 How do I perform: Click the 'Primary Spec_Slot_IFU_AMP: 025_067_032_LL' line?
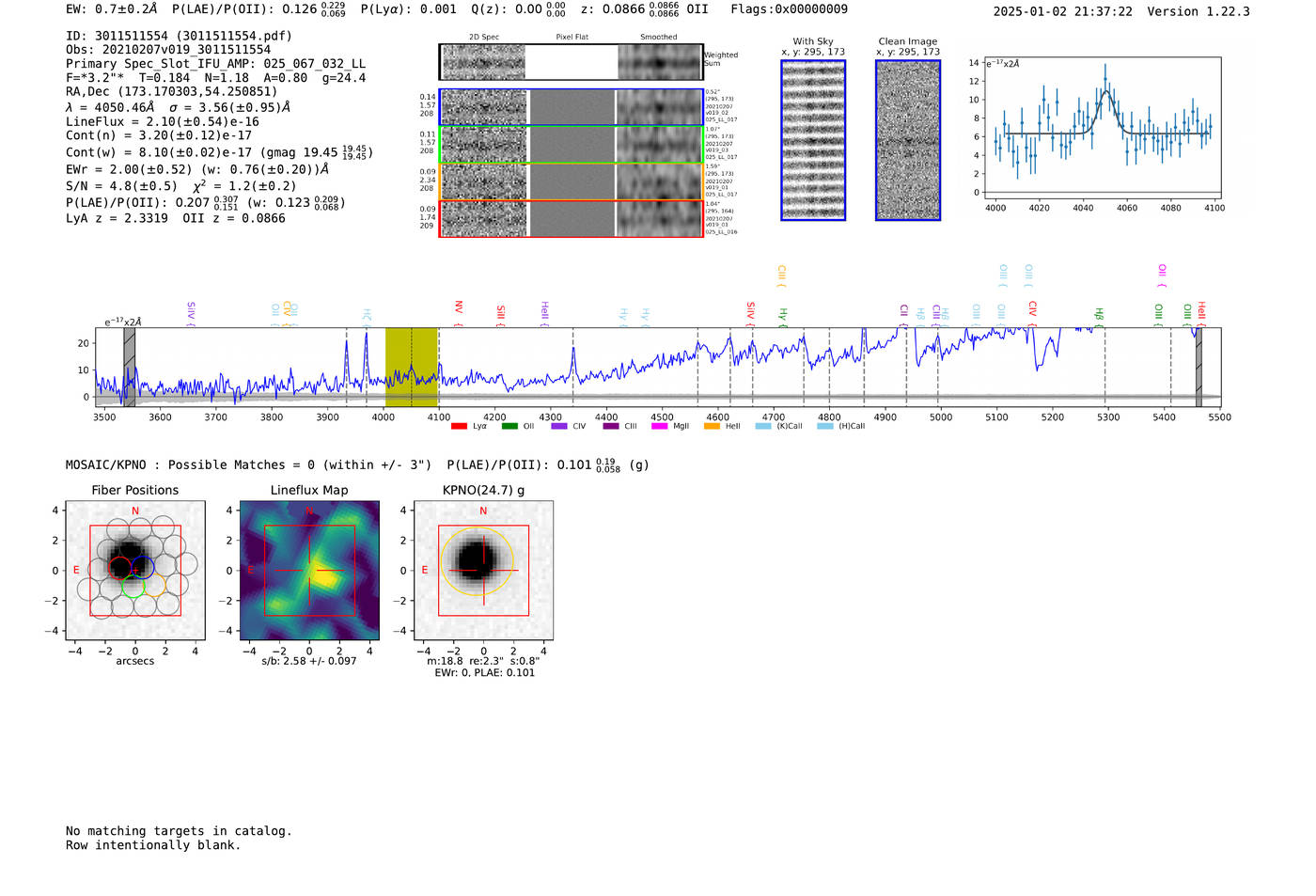215,64
